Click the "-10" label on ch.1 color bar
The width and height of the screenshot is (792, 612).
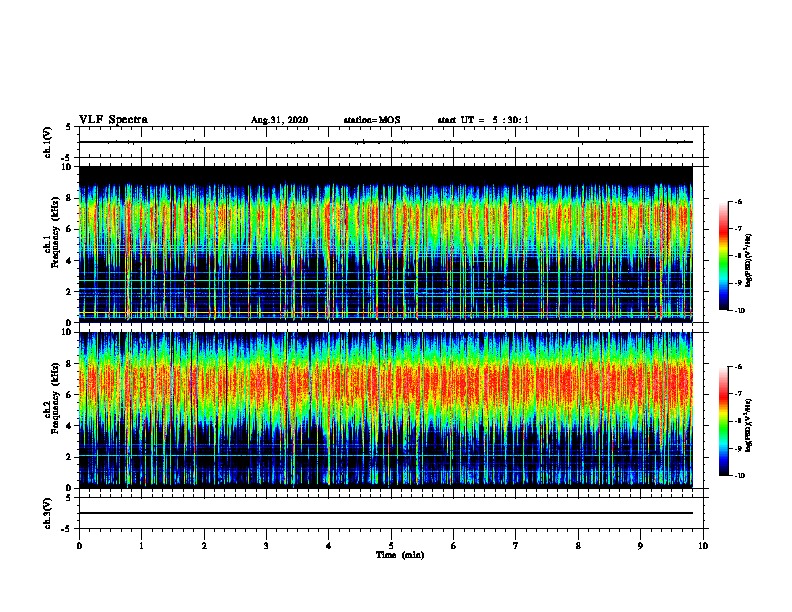tap(739, 311)
